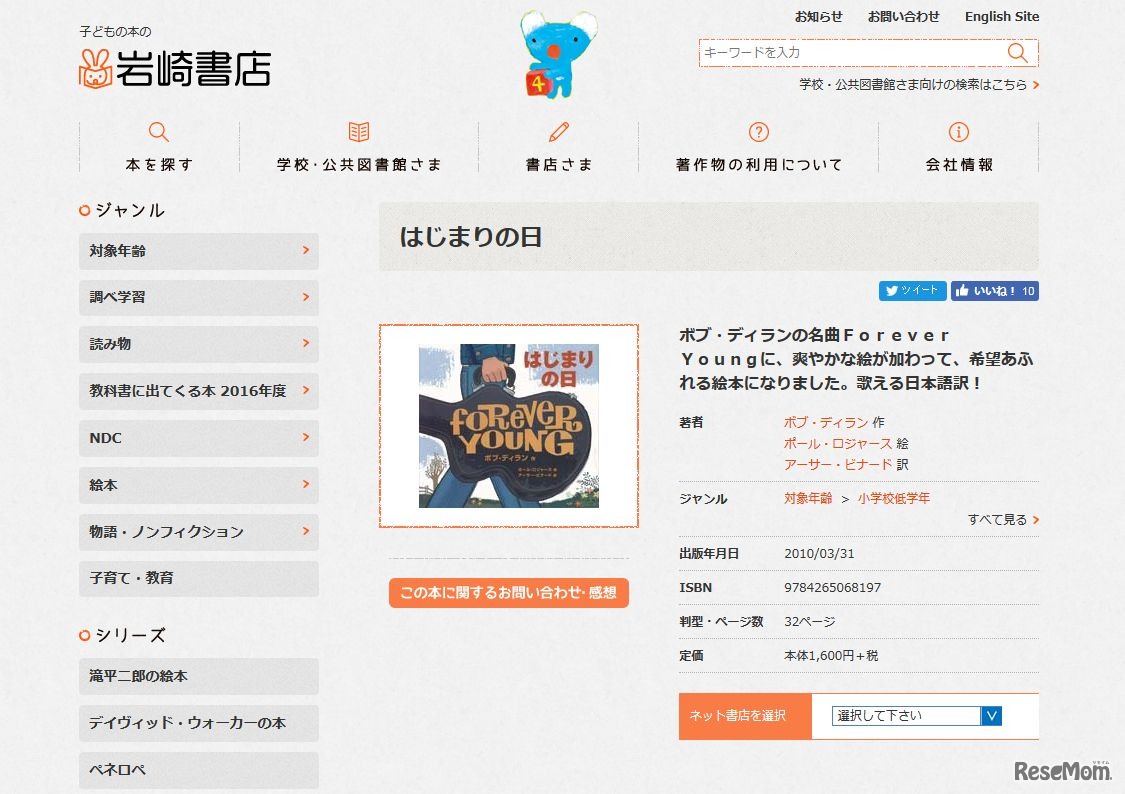Viewport: 1125px width, 794px height.
Task: Click the magnifying glass search icon
Action: pos(1018,52)
